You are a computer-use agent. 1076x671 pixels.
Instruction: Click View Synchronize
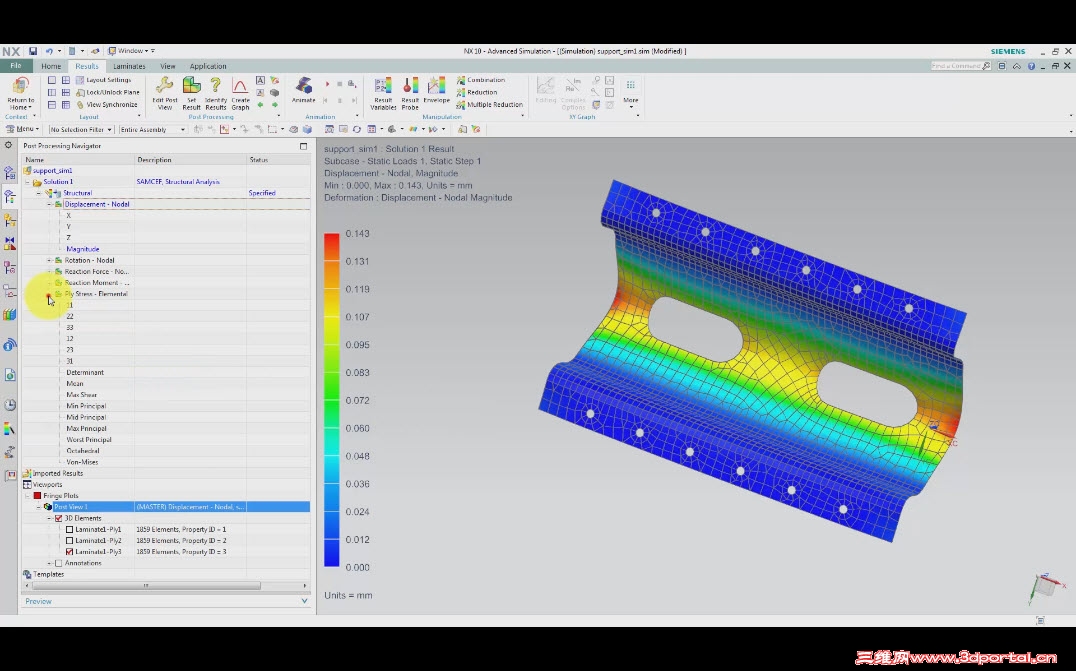(106, 105)
